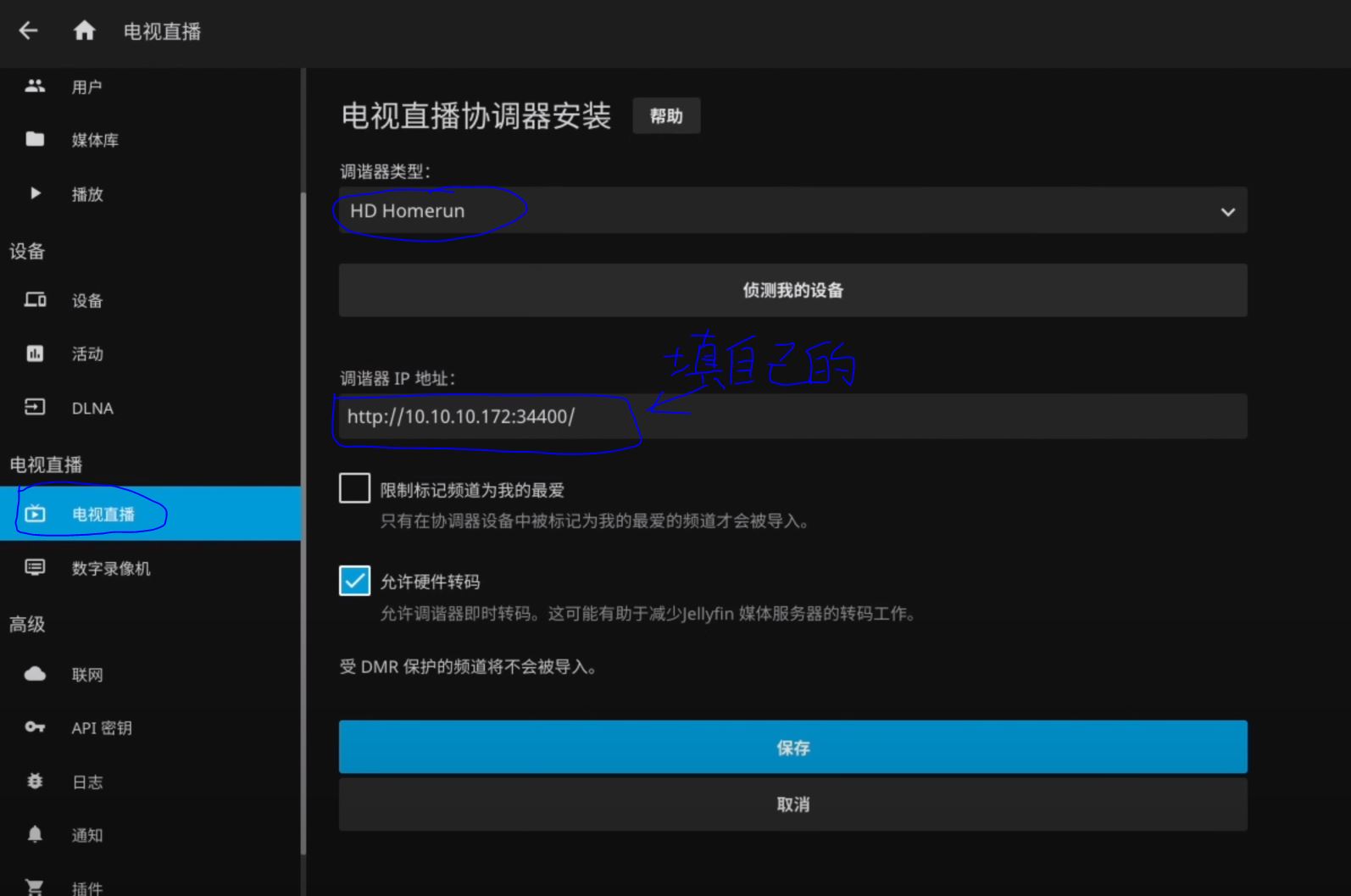The height and width of the screenshot is (896, 1351).
Task: Click the 通知 bell icon
Action: coord(35,835)
